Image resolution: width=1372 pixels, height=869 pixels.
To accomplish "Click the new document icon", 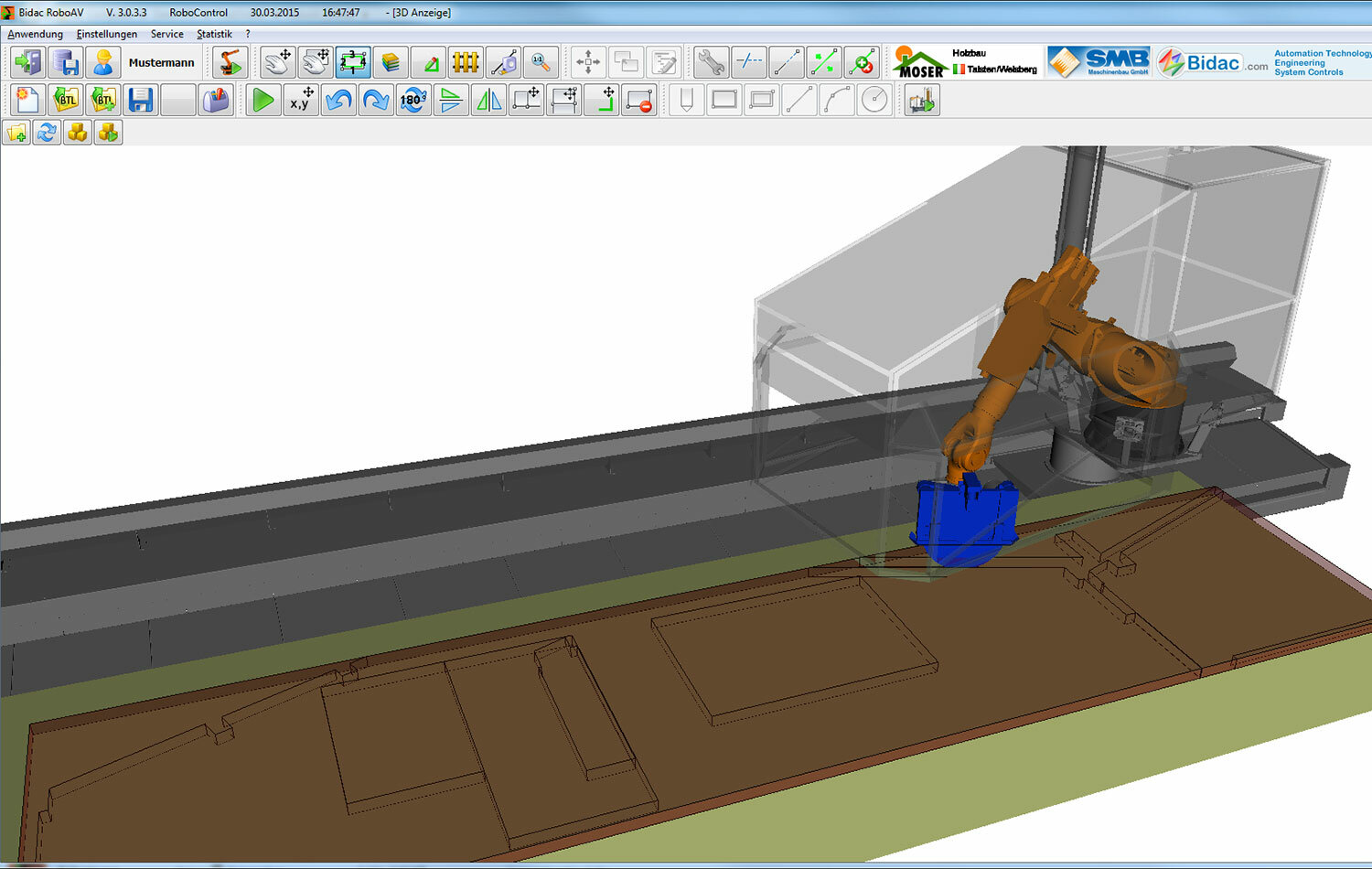I will click(27, 100).
